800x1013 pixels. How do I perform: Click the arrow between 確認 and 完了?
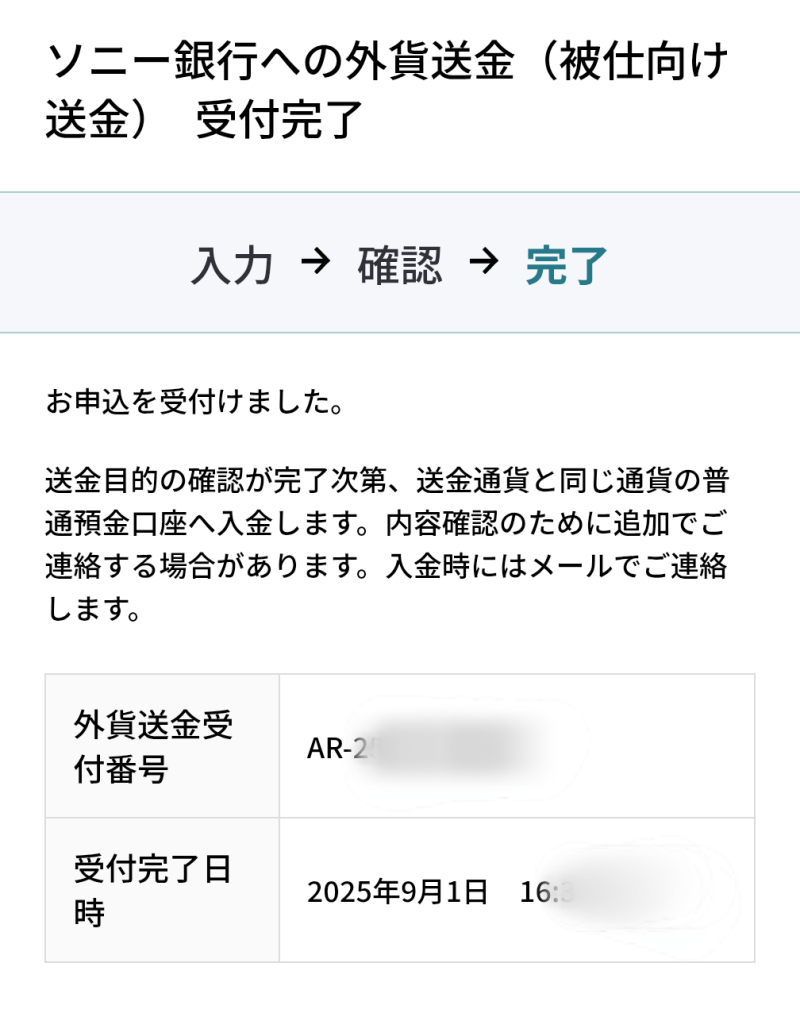483,263
